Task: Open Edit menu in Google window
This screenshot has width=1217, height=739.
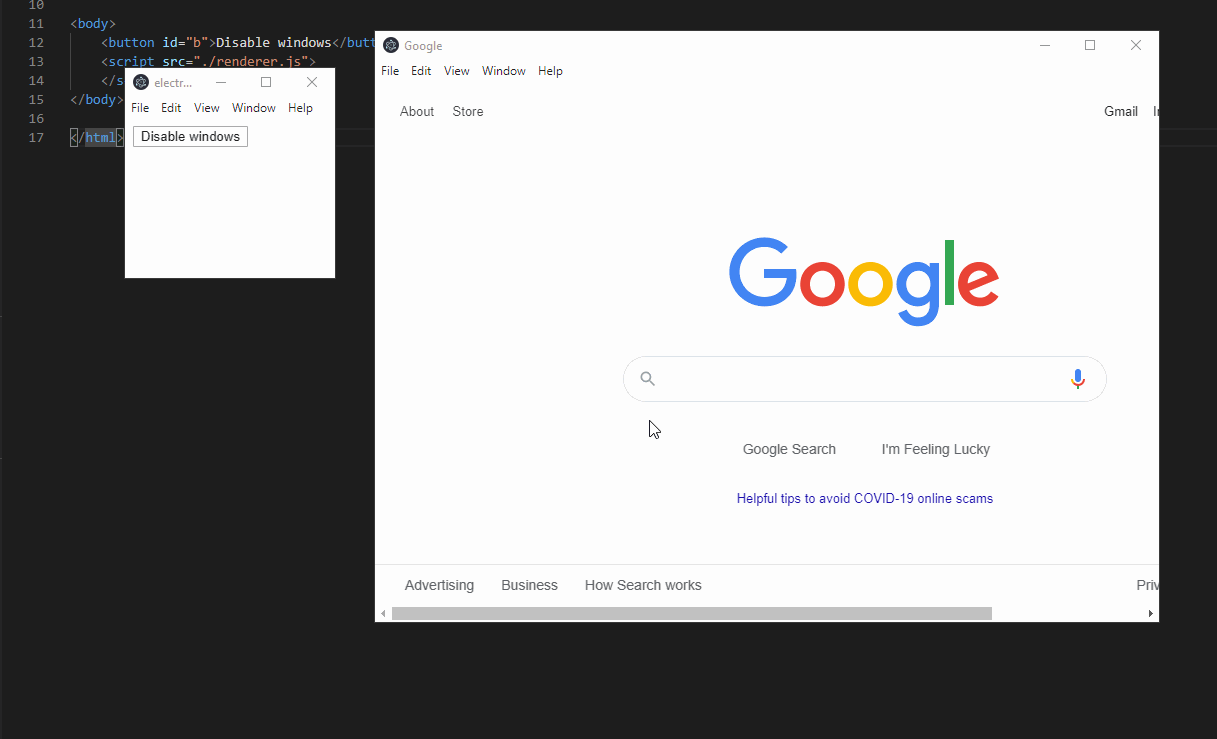Action: [421, 71]
